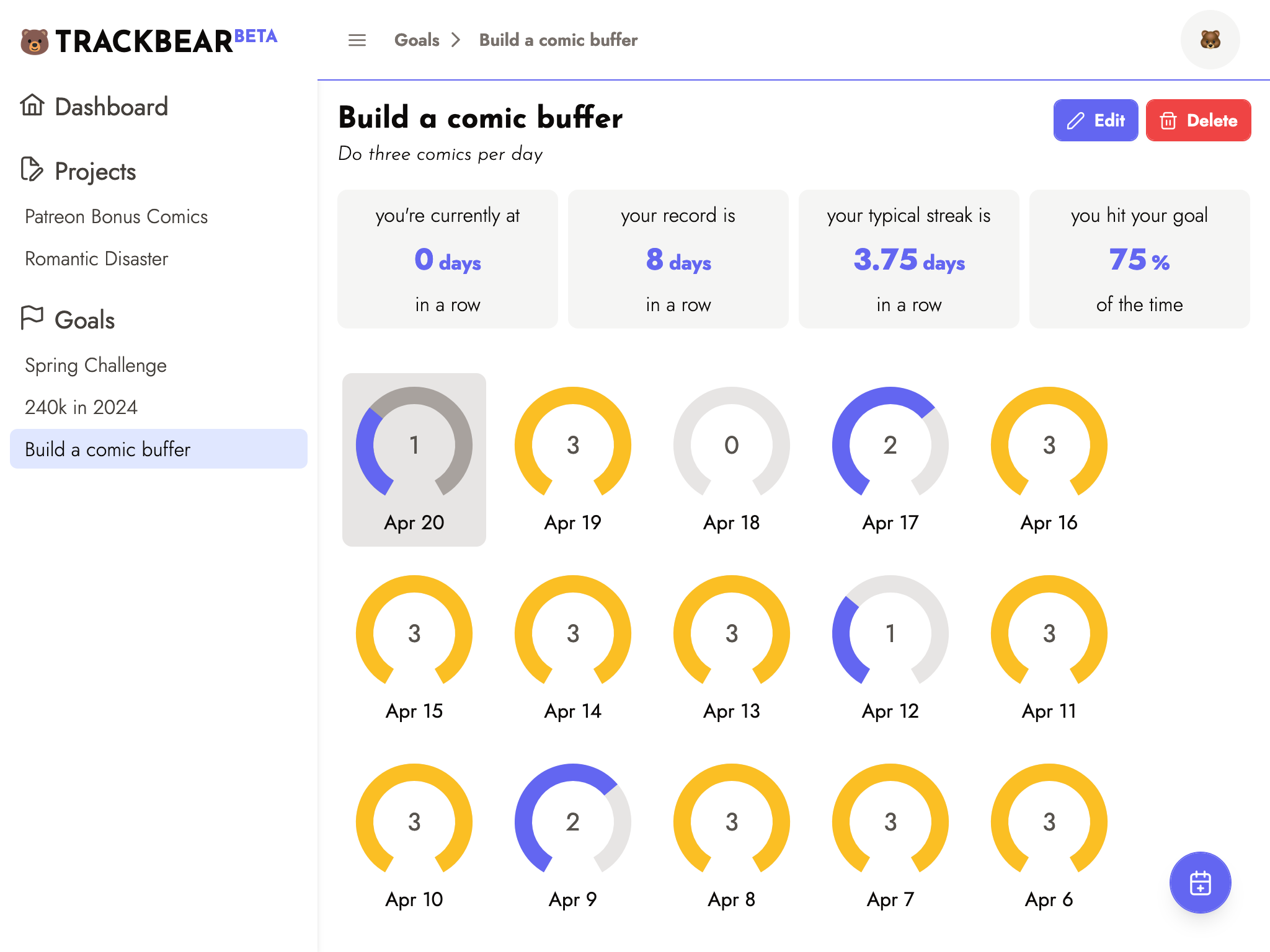
Task: Open Patreon Bonus Comics project
Action: coord(116,216)
